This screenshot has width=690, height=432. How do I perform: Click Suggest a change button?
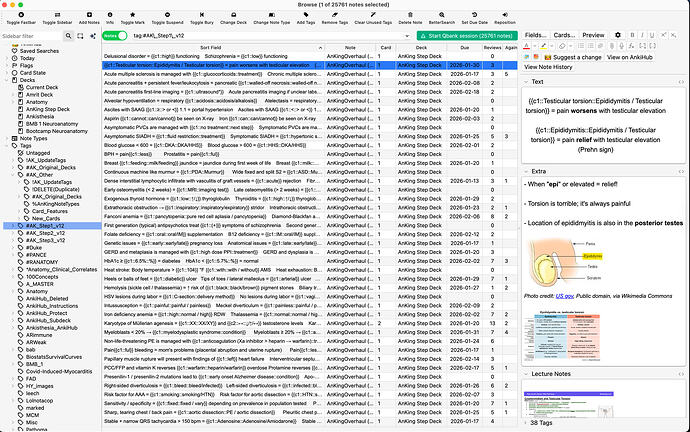[x=573, y=57]
